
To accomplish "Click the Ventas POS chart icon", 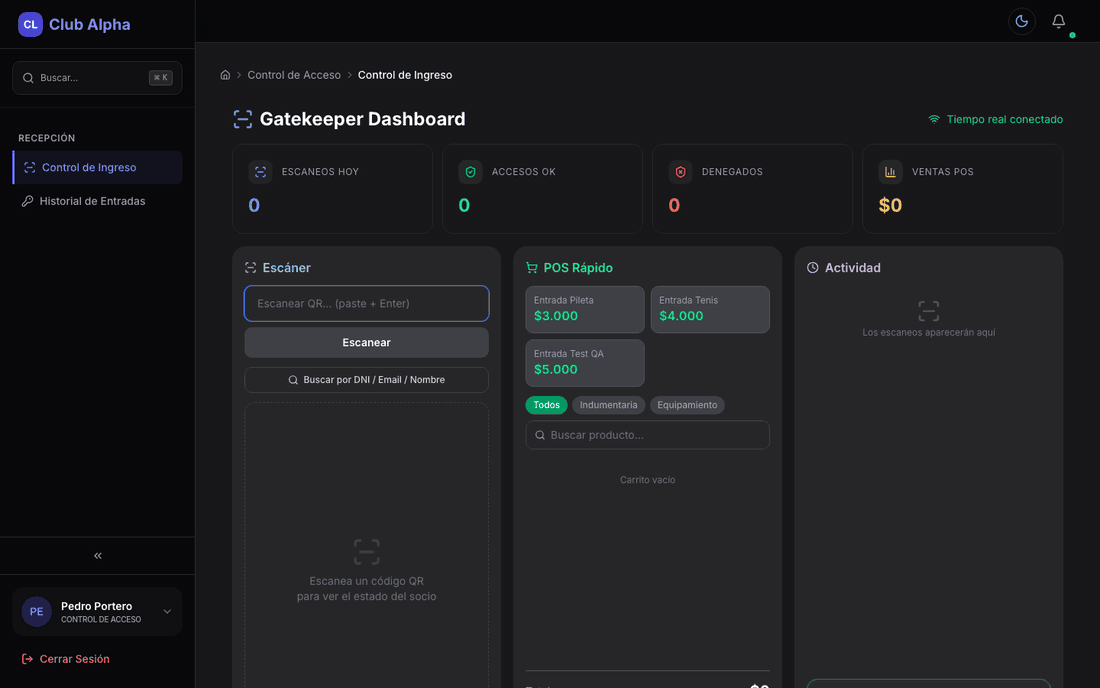I will click(890, 172).
